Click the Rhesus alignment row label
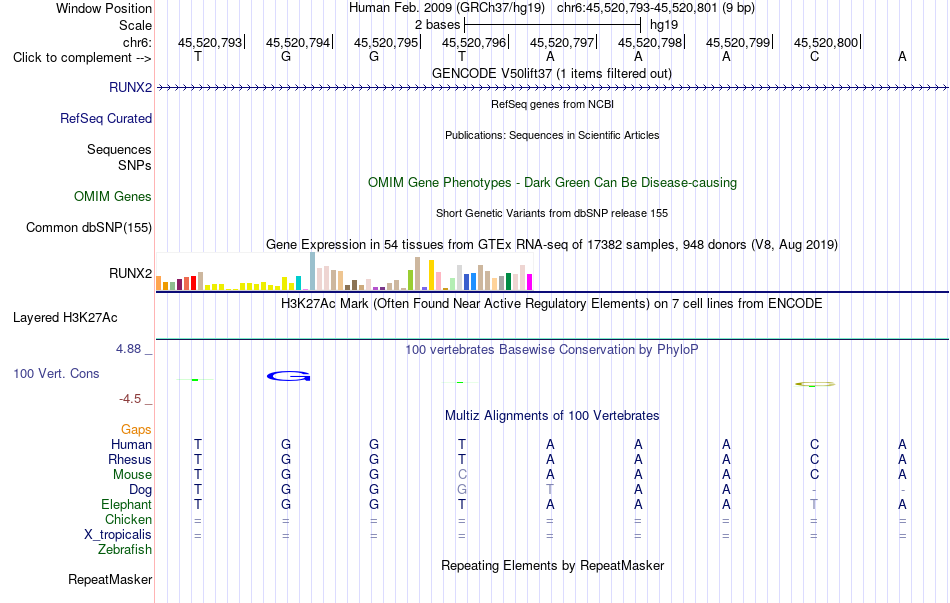The height and width of the screenshot is (603, 950). pyautogui.click(x=130, y=459)
